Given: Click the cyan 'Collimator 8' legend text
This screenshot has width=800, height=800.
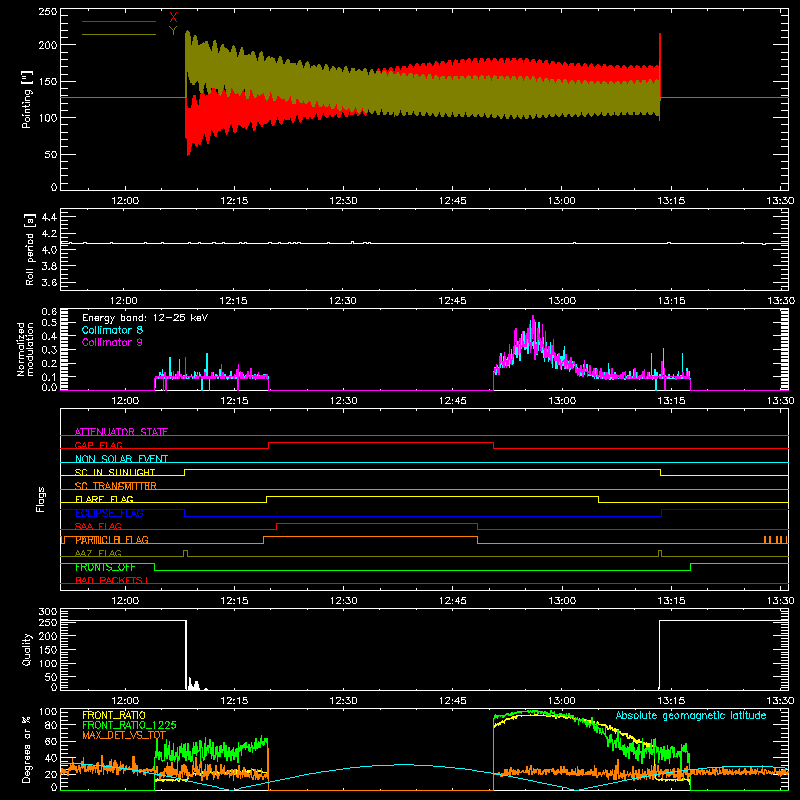Looking at the screenshot, I should (x=112, y=330).
